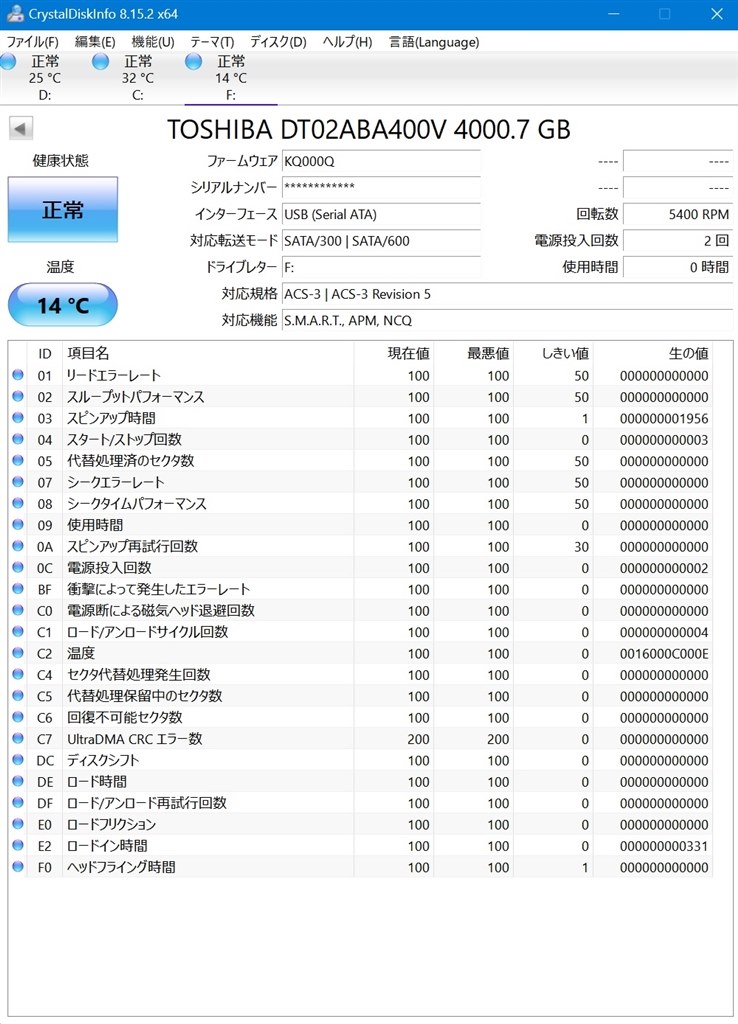Click status dot in row F0 ヘッドフライング時間
The image size is (738, 1024).
18,867
